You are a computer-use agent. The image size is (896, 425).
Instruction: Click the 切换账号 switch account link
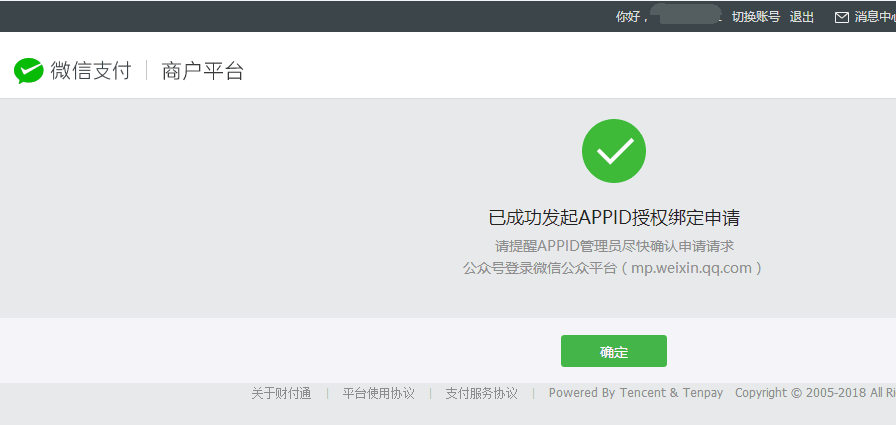point(755,17)
